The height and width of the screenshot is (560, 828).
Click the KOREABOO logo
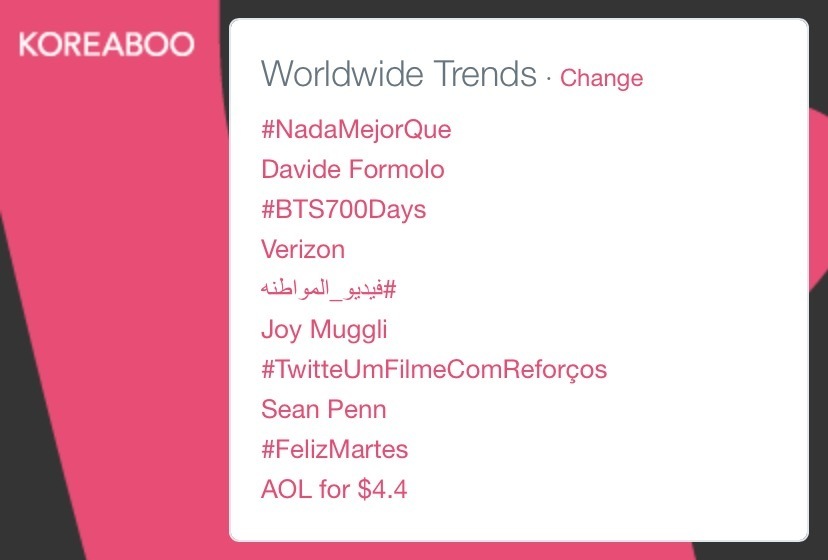point(107,44)
